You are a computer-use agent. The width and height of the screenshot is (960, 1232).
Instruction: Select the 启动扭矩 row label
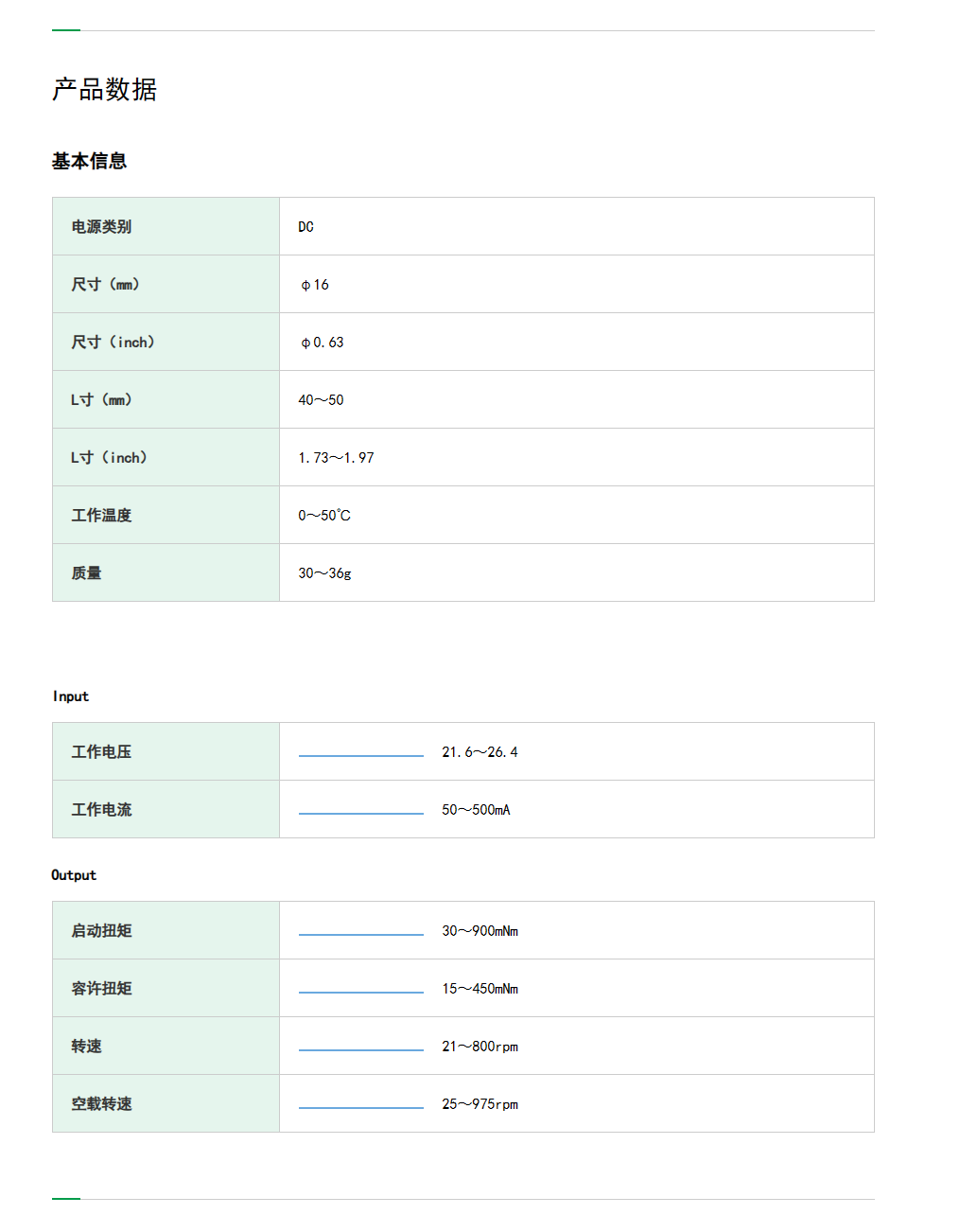point(101,931)
